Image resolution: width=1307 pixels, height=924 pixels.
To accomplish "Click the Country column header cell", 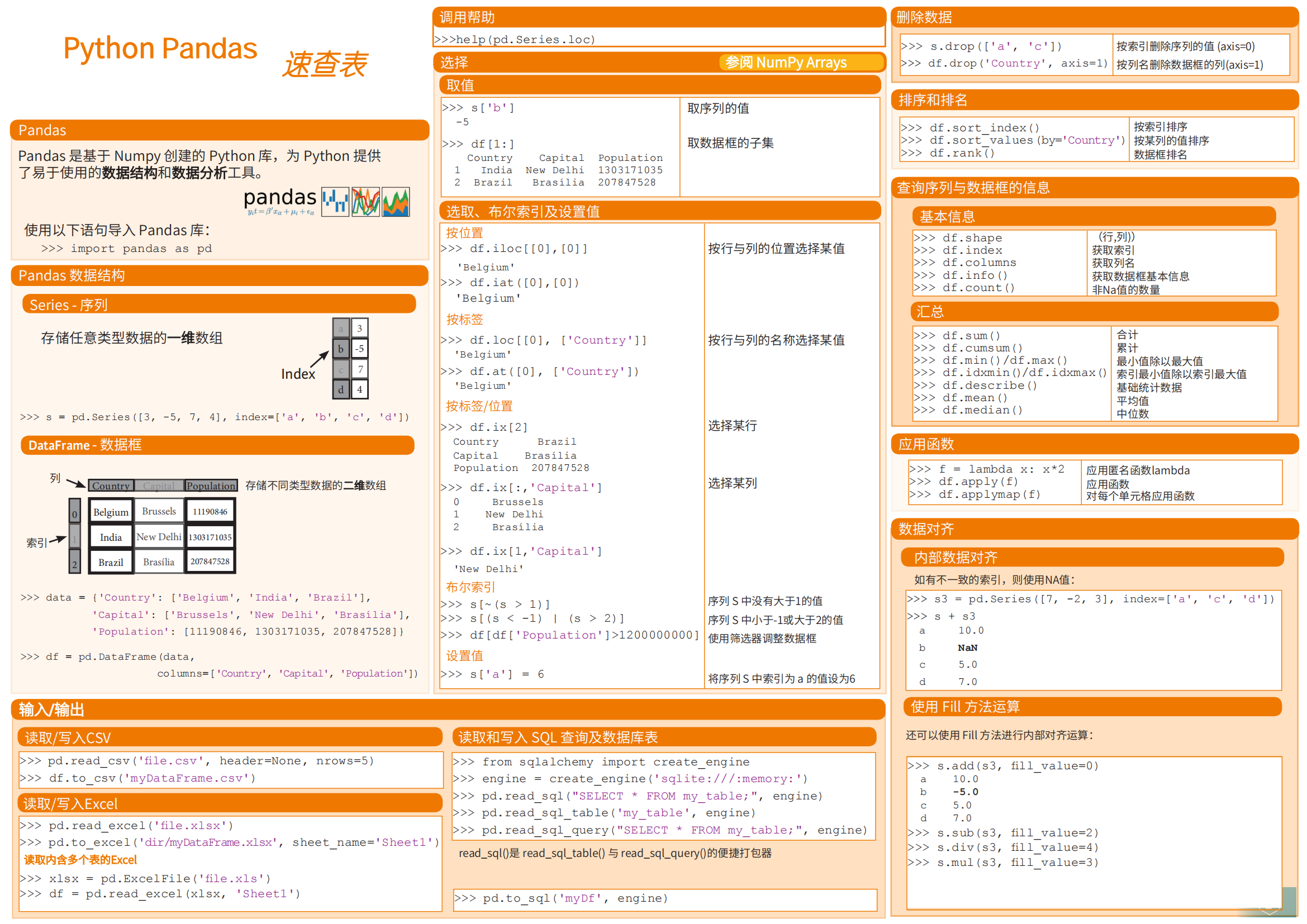I will [111, 485].
